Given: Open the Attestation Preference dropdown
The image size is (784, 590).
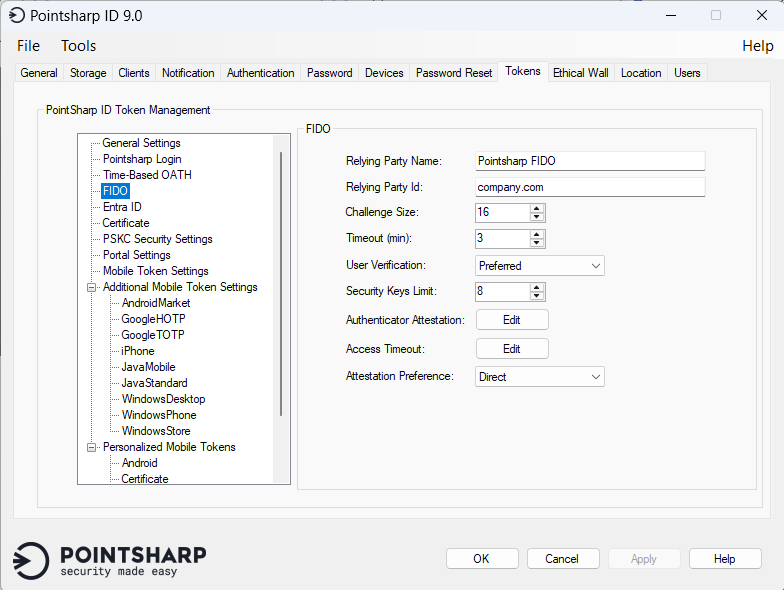Looking at the screenshot, I should (x=540, y=376).
